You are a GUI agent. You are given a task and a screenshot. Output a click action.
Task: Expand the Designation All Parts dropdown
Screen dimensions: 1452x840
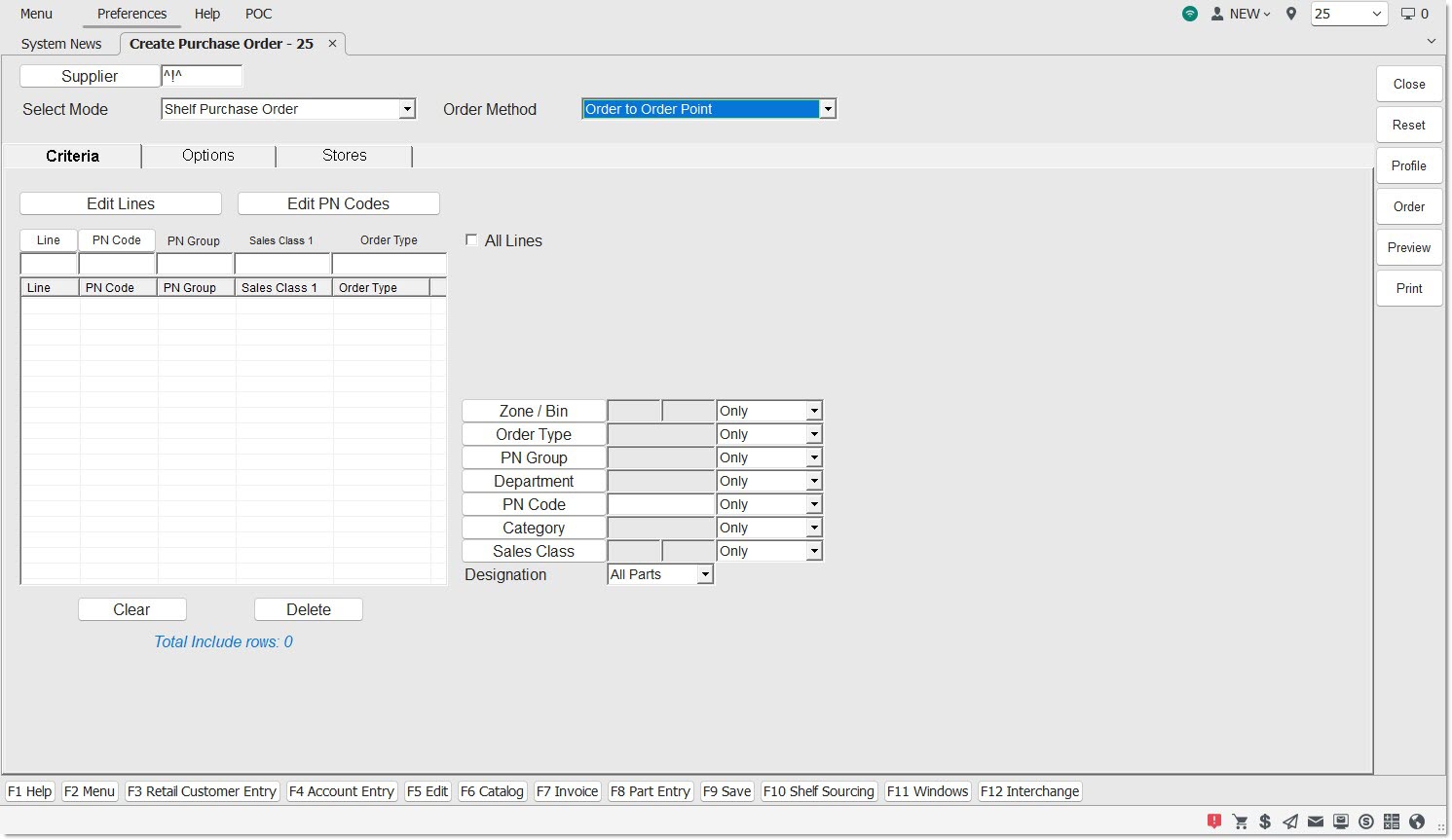pyautogui.click(x=705, y=574)
